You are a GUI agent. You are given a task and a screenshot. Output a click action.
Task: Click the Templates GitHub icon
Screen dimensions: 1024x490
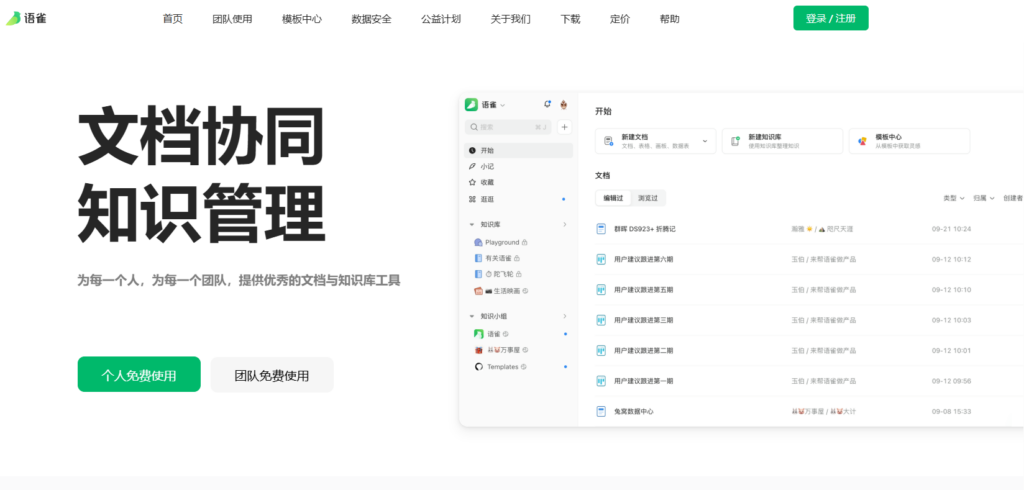pyautogui.click(x=478, y=367)
